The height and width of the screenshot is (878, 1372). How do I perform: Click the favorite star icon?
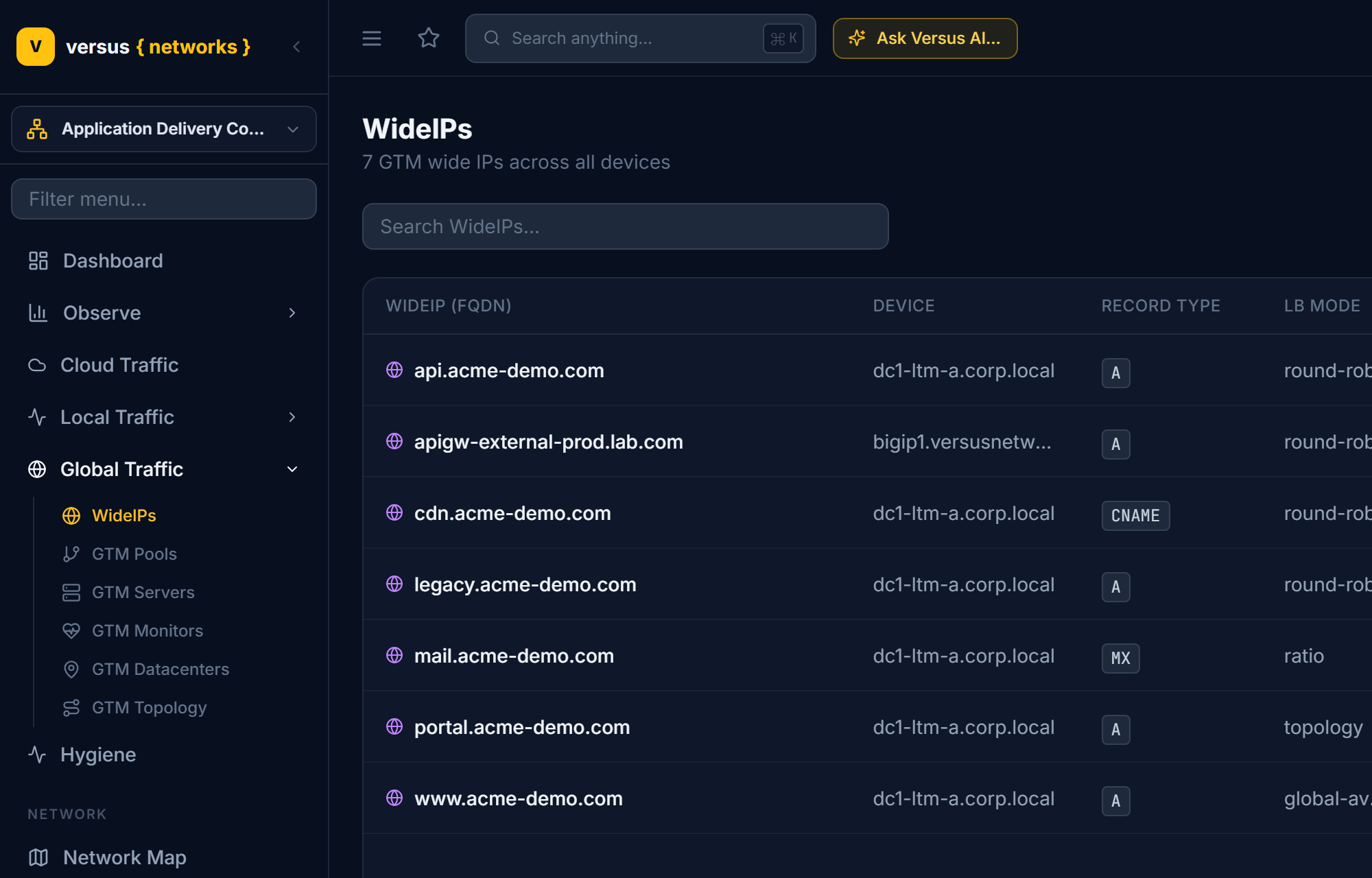(x=429, y=38)
